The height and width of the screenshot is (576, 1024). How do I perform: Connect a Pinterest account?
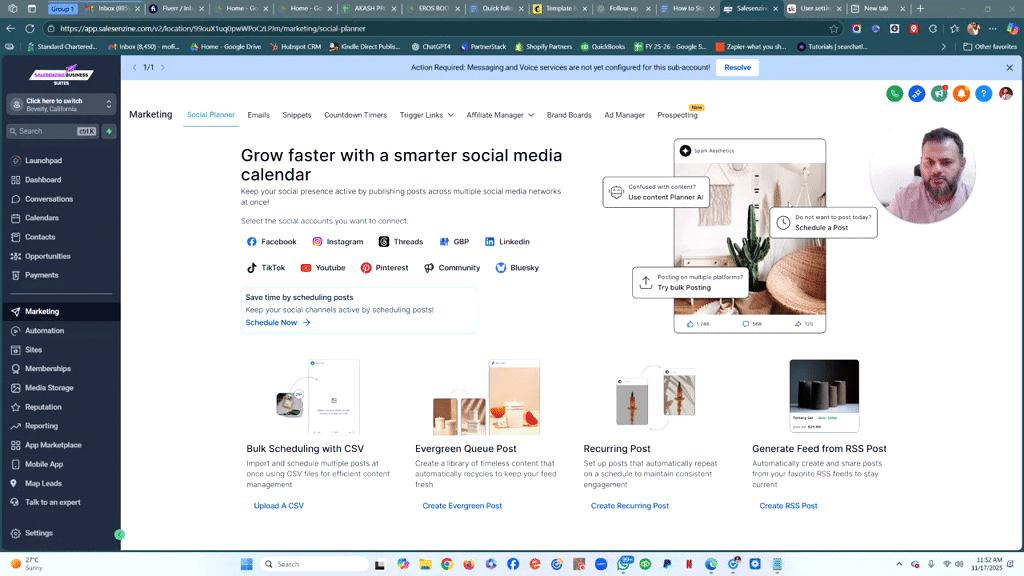pos(384,268)
